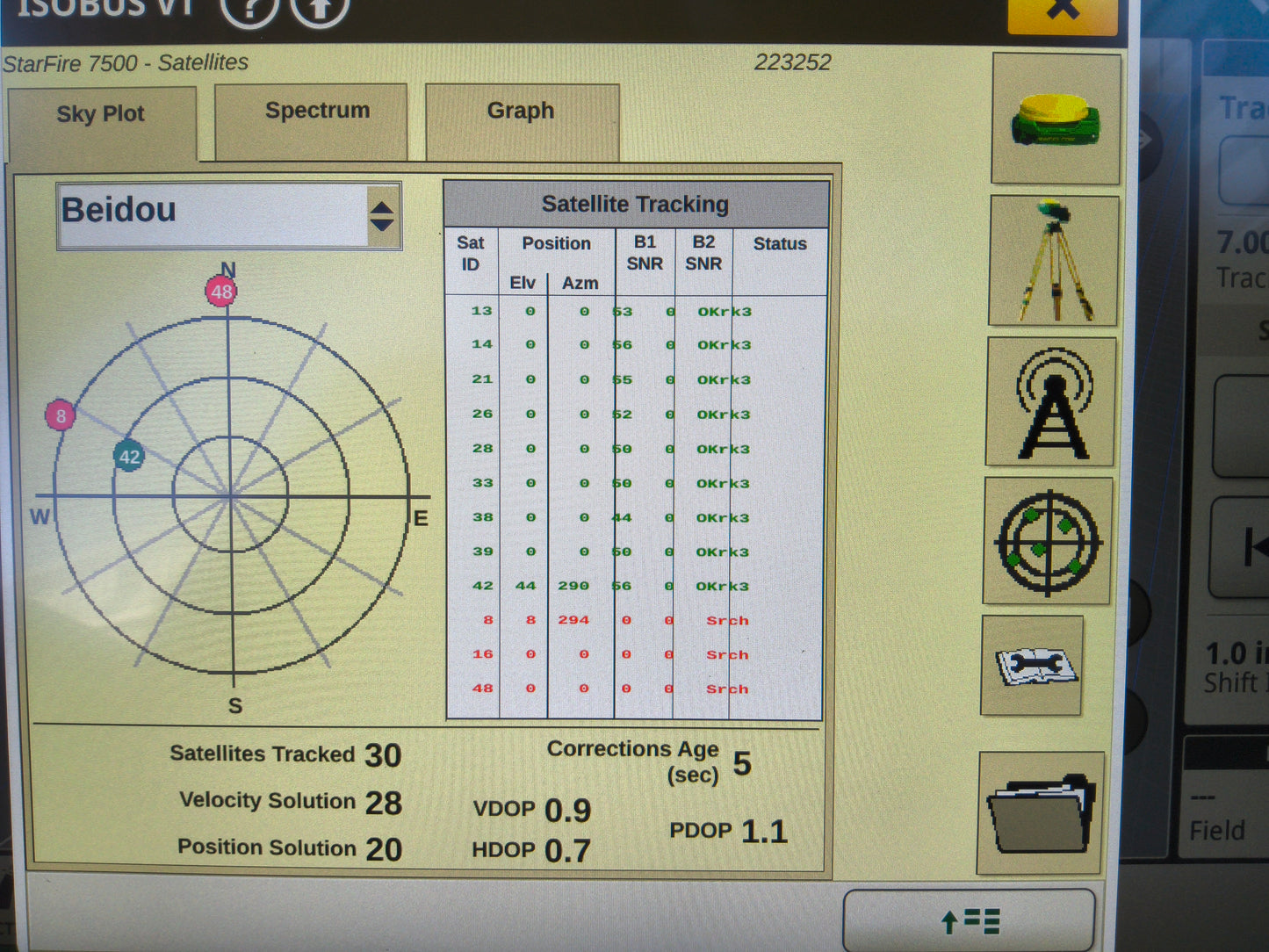Click the StarFire 7500 - Satellites title
1269x952 pixels.
pos(126,63)
